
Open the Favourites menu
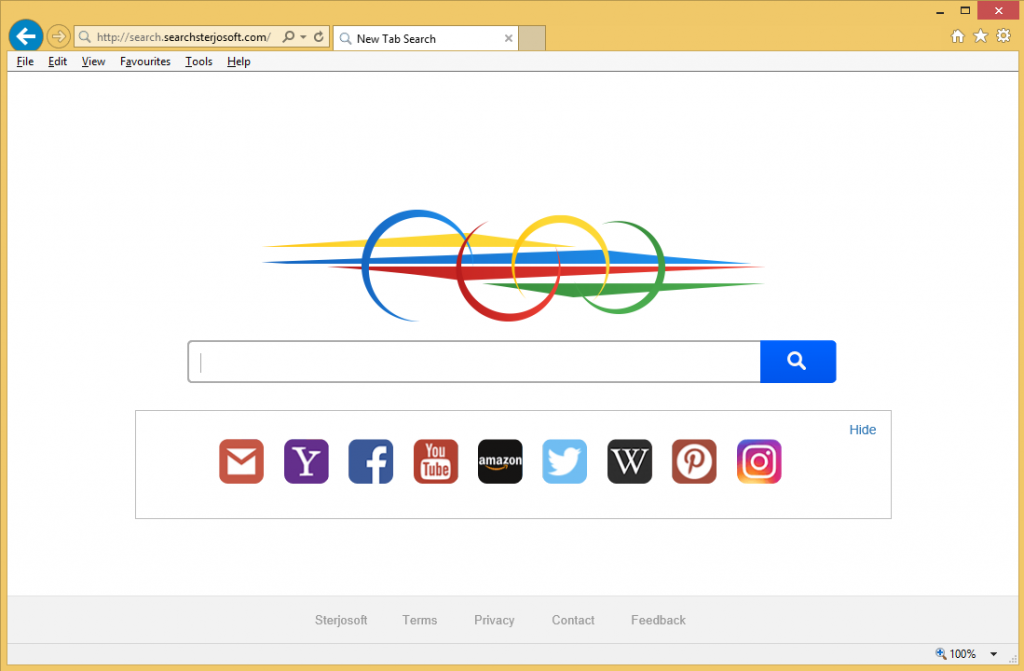point(145,61)
